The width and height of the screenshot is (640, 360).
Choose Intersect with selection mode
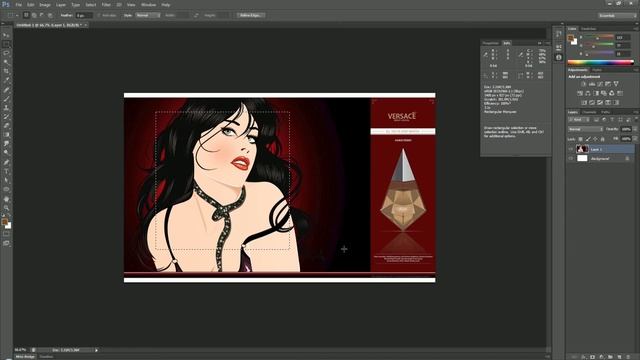50,15
